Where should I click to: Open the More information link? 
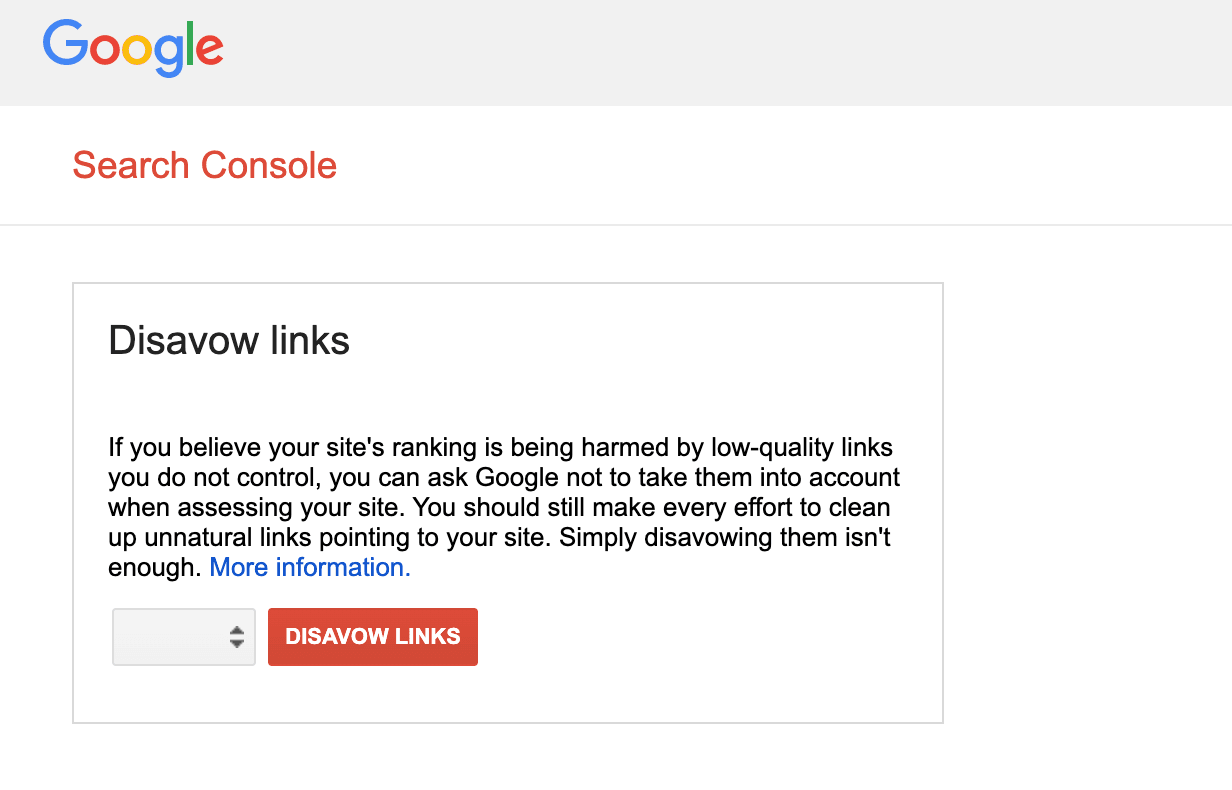309,567
